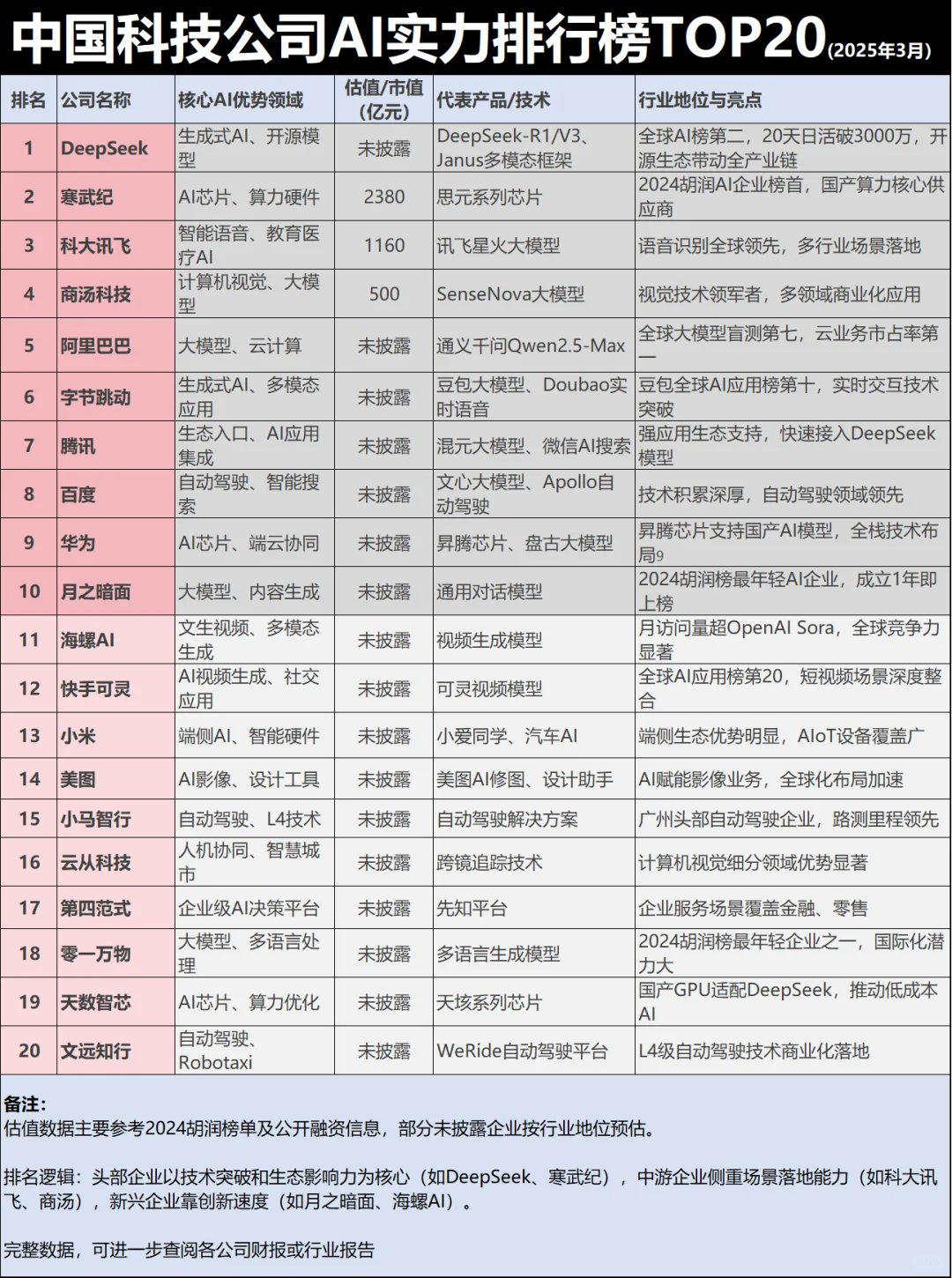Select the '排名' column header
Image resolution: width=952 pixels, height=1278 pixels.
click(x=28, y=100)
